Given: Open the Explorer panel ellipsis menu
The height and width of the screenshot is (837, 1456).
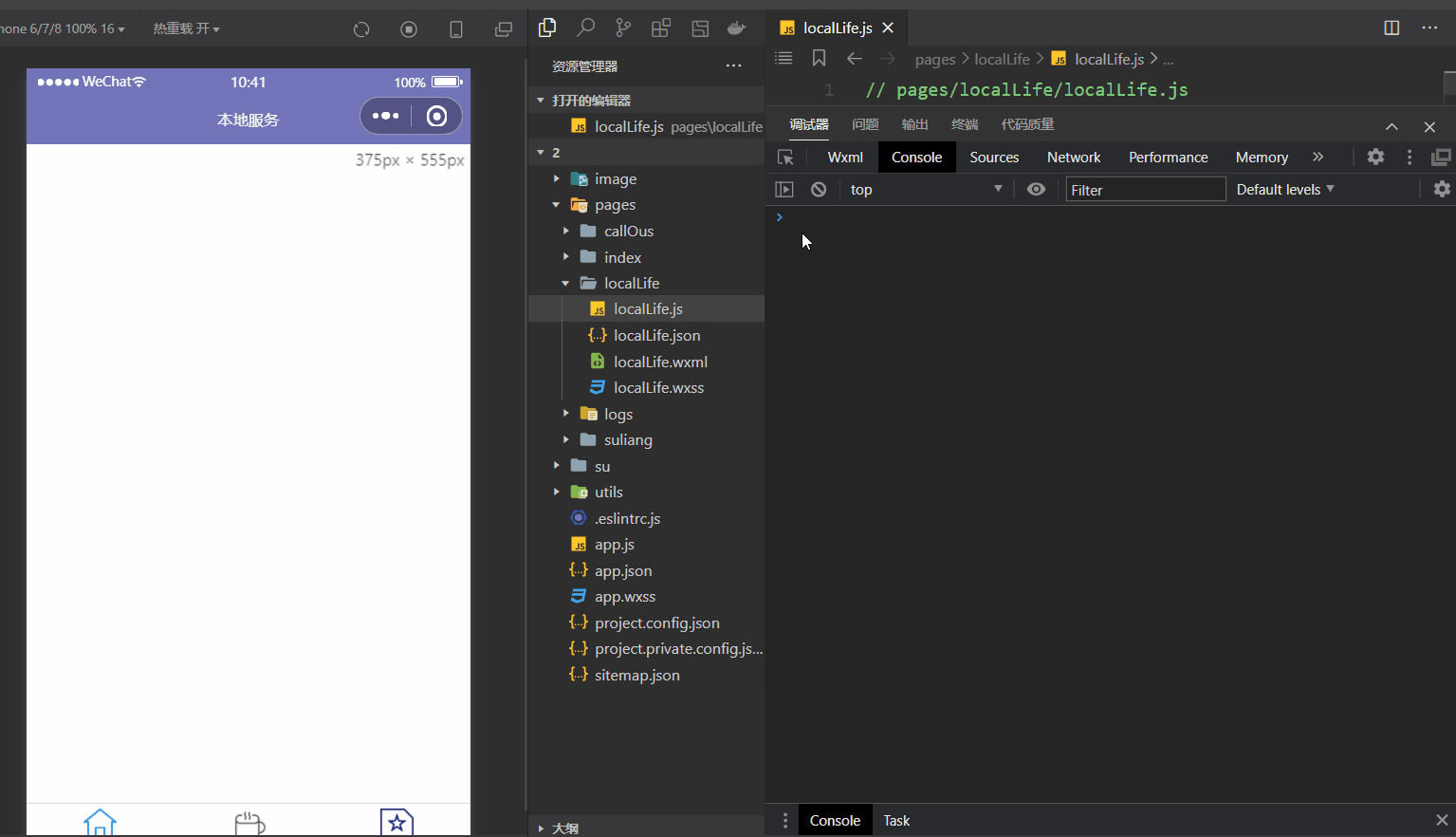Looking at the screenshot, I should pos(733,66).
